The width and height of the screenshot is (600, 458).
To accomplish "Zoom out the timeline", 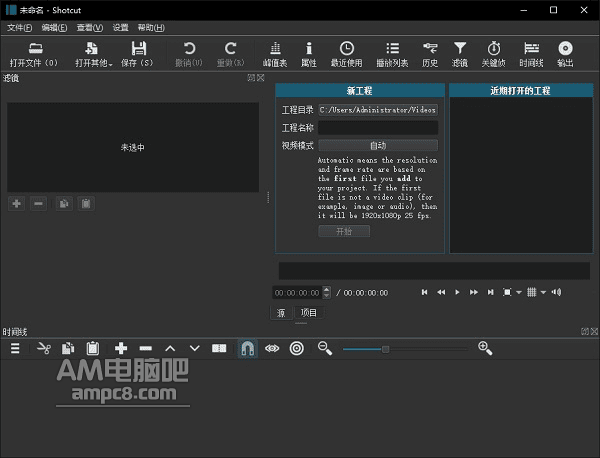I will tap(325, 348).
